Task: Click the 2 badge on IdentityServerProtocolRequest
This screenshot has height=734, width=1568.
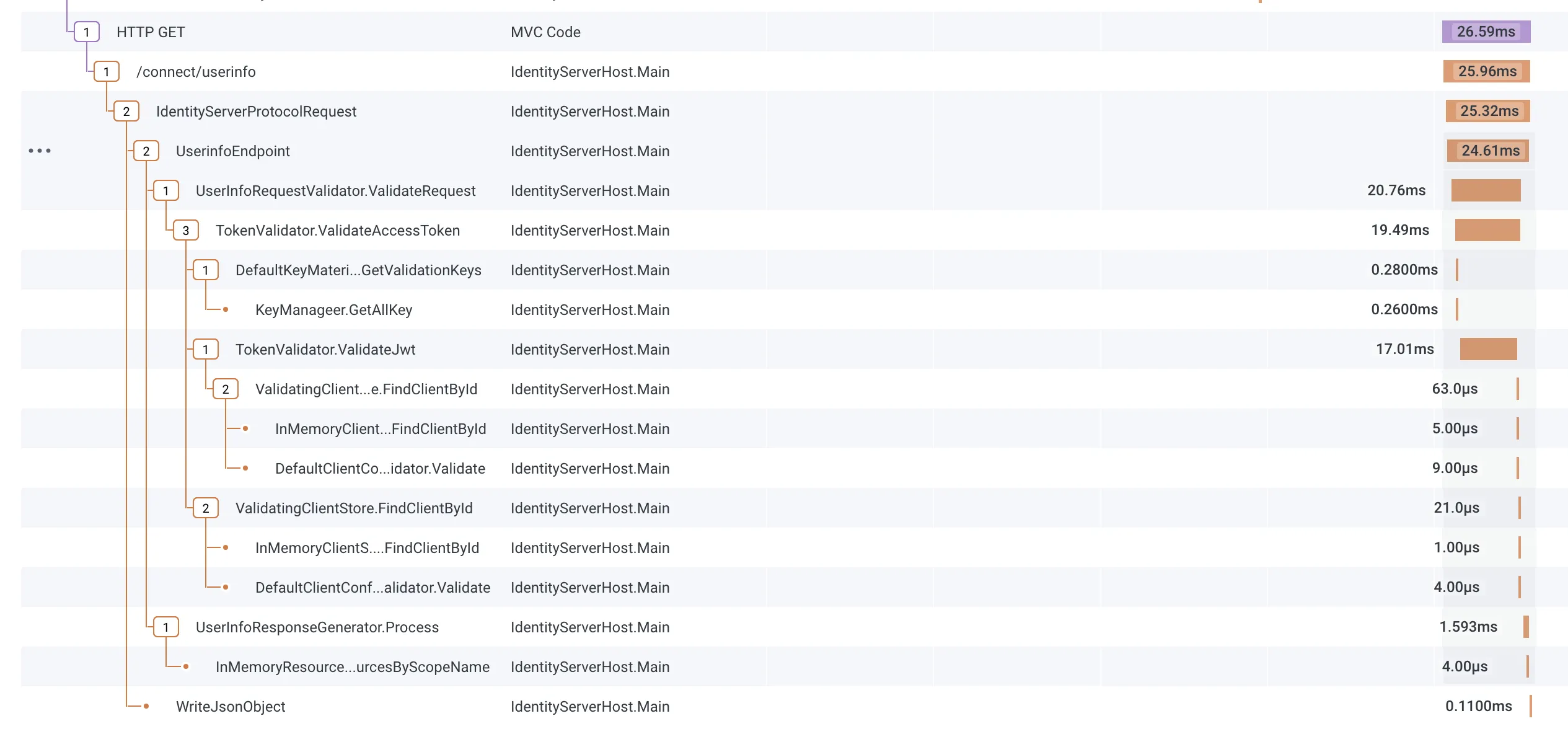Action: click(126, 111)
